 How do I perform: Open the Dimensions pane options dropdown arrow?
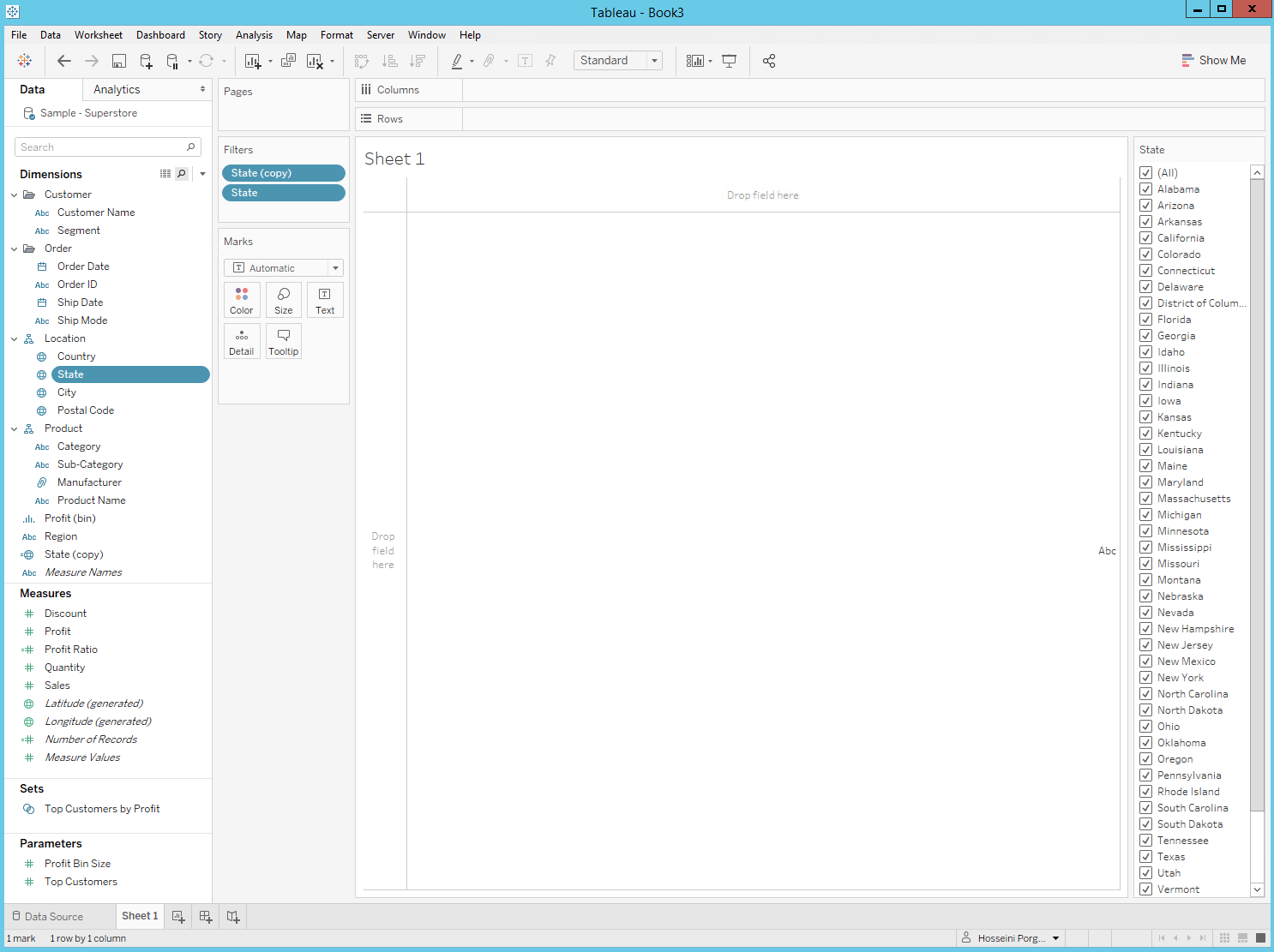[202, 174]
